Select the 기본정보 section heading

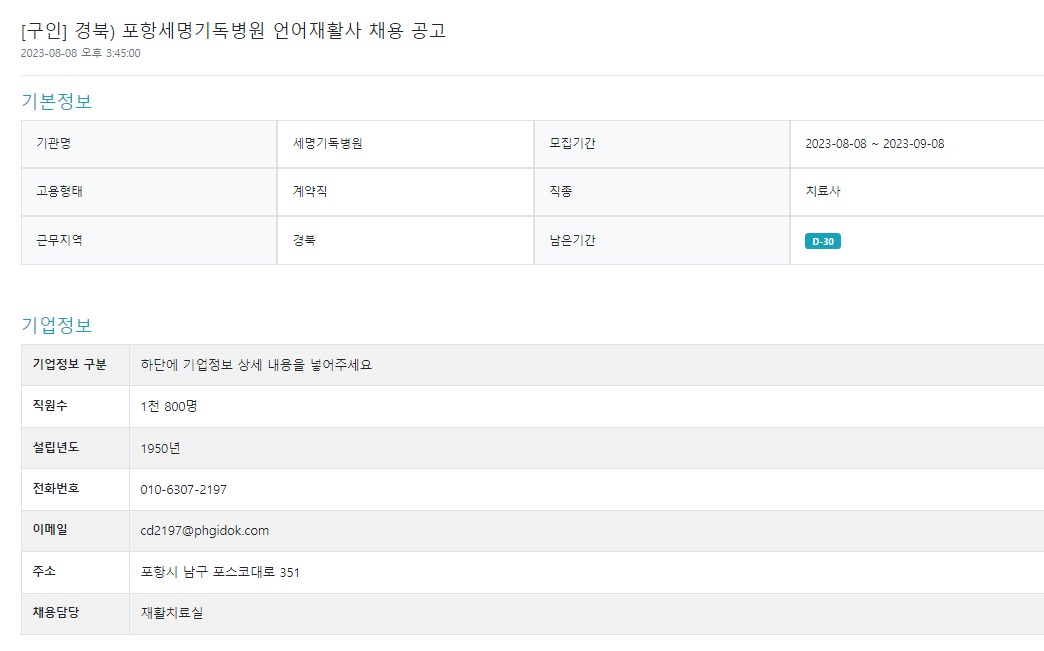coord(57,101)
